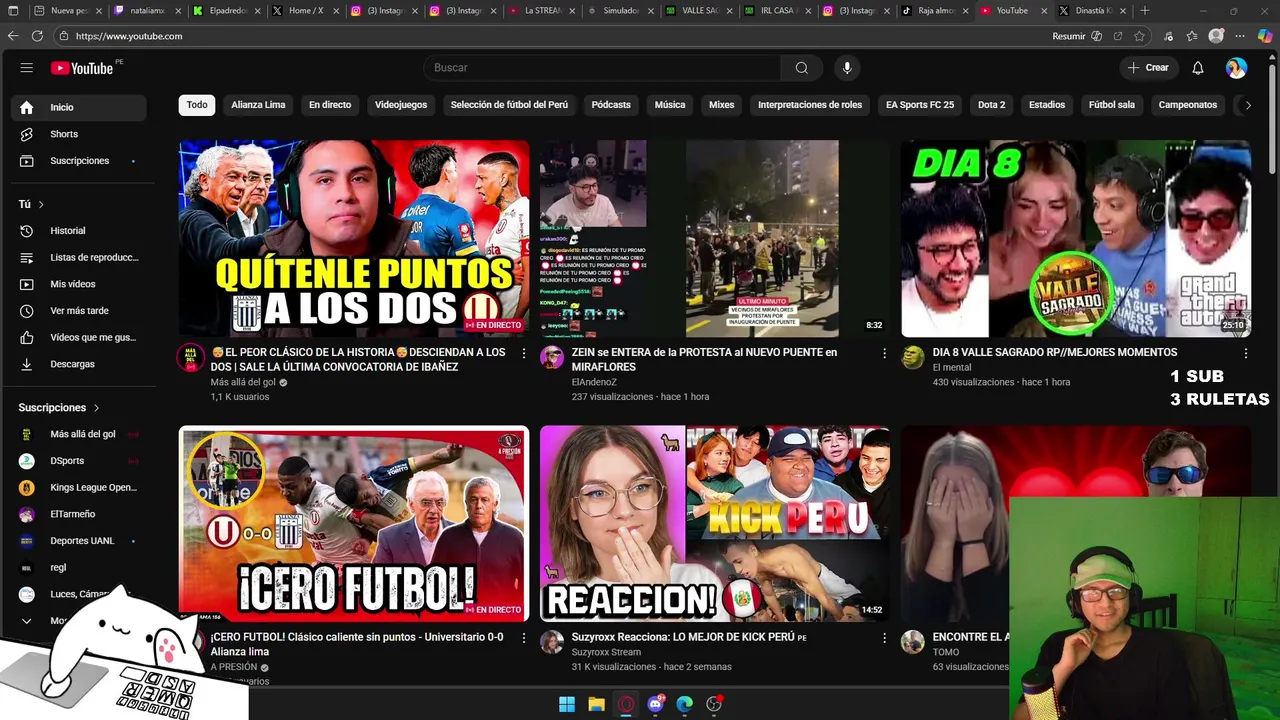Reload the page with the refresh icon

click(x=37, y=36)
